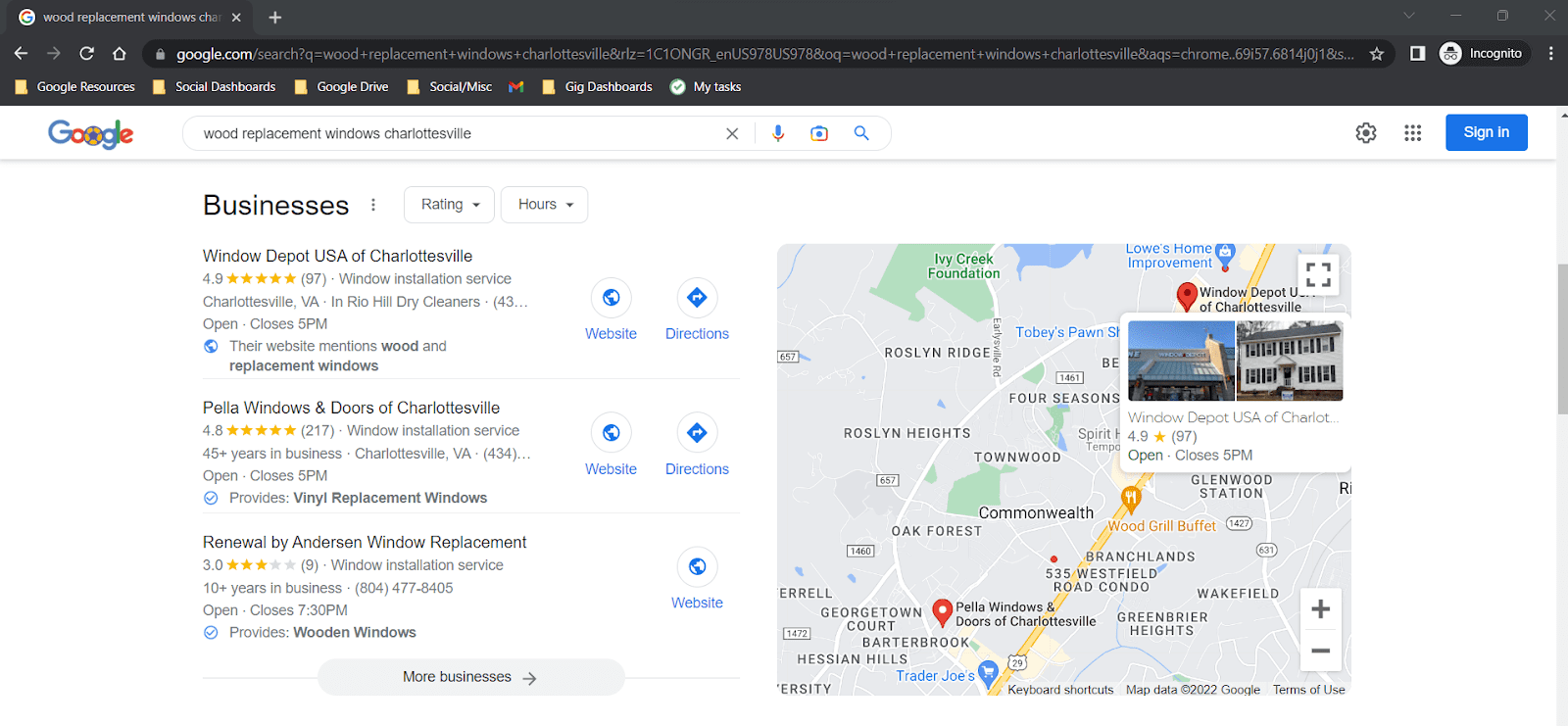Open Gig Dashboards bookmark folder

point(598,87)
